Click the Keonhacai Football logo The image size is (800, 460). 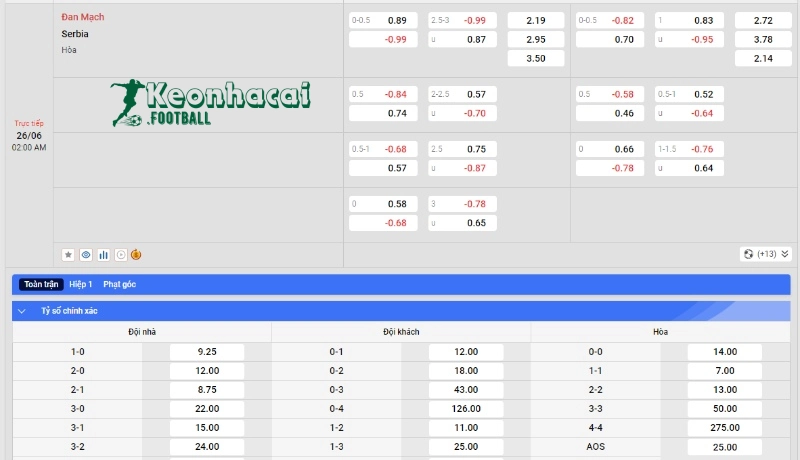coord(212,104)
